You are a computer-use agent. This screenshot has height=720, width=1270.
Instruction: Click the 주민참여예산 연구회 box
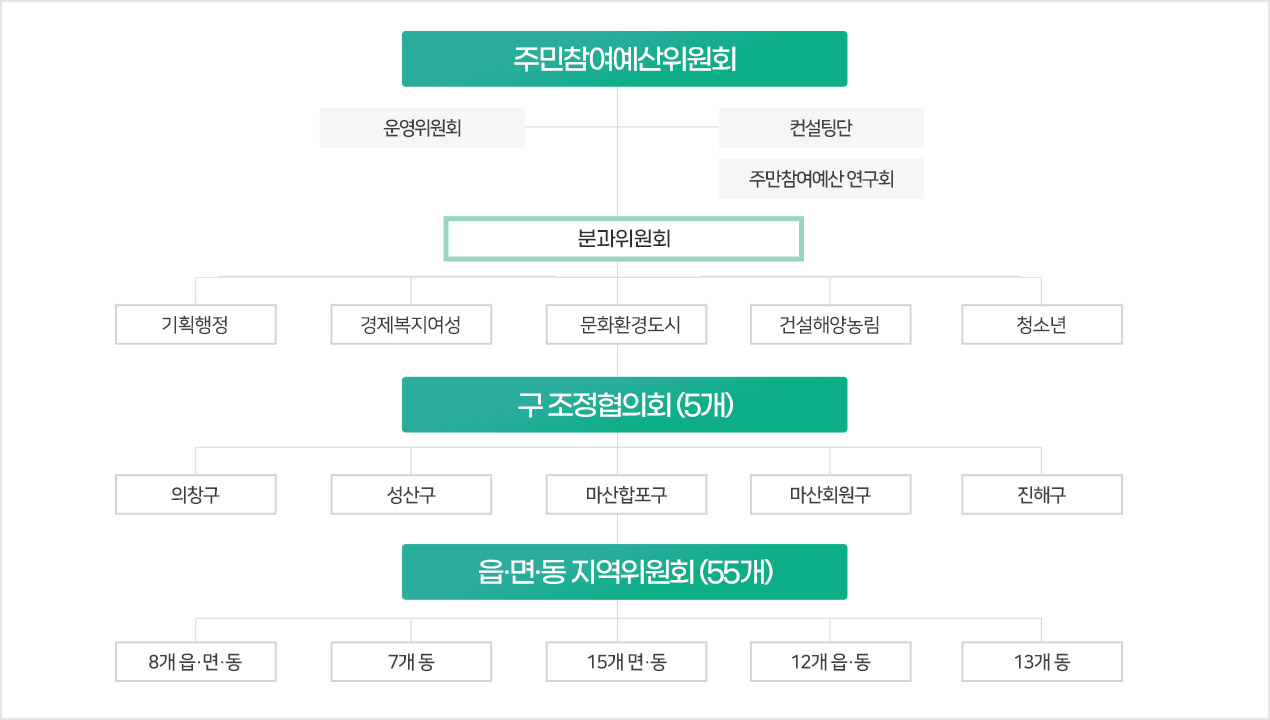(x=821, y=179)
